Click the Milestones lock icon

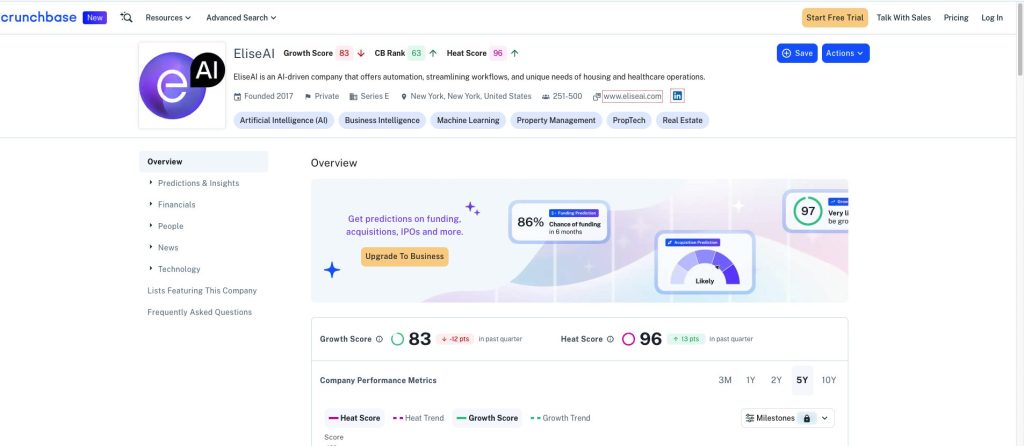(807, 418)
